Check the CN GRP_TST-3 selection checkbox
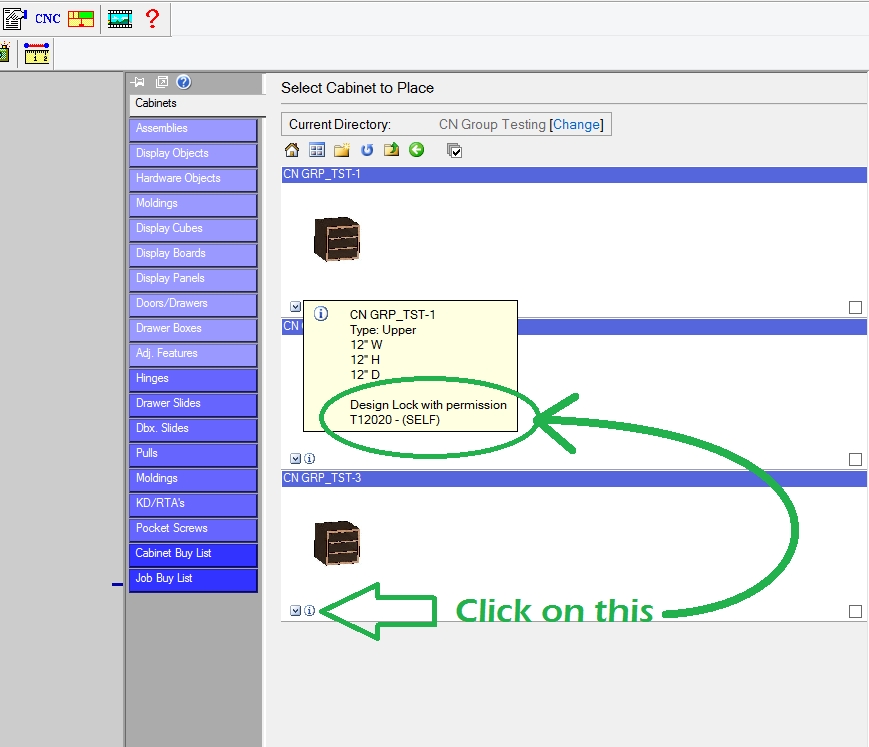Image resolution: width=869 pixels, height=747 pixels. click(855, 611)
